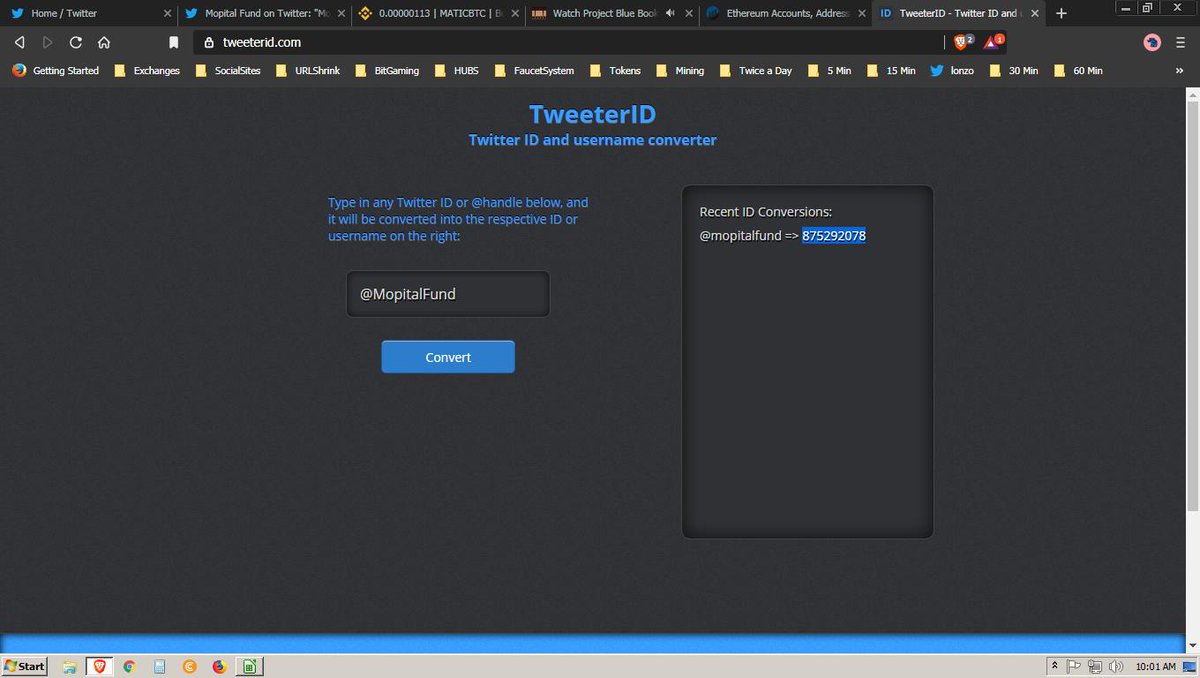Launch Firefox from the taskbar
This screenshot has height=678, width=1200.
pos(219,666)
